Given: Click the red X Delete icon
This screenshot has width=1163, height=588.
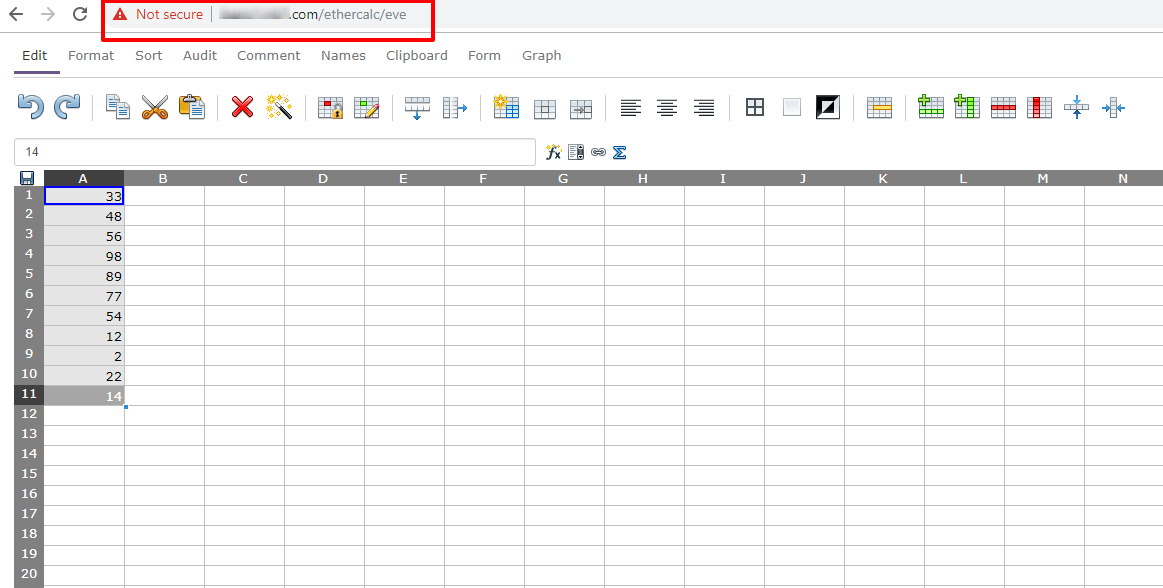Looking at the screenshot, I should [x=243, y=107].
